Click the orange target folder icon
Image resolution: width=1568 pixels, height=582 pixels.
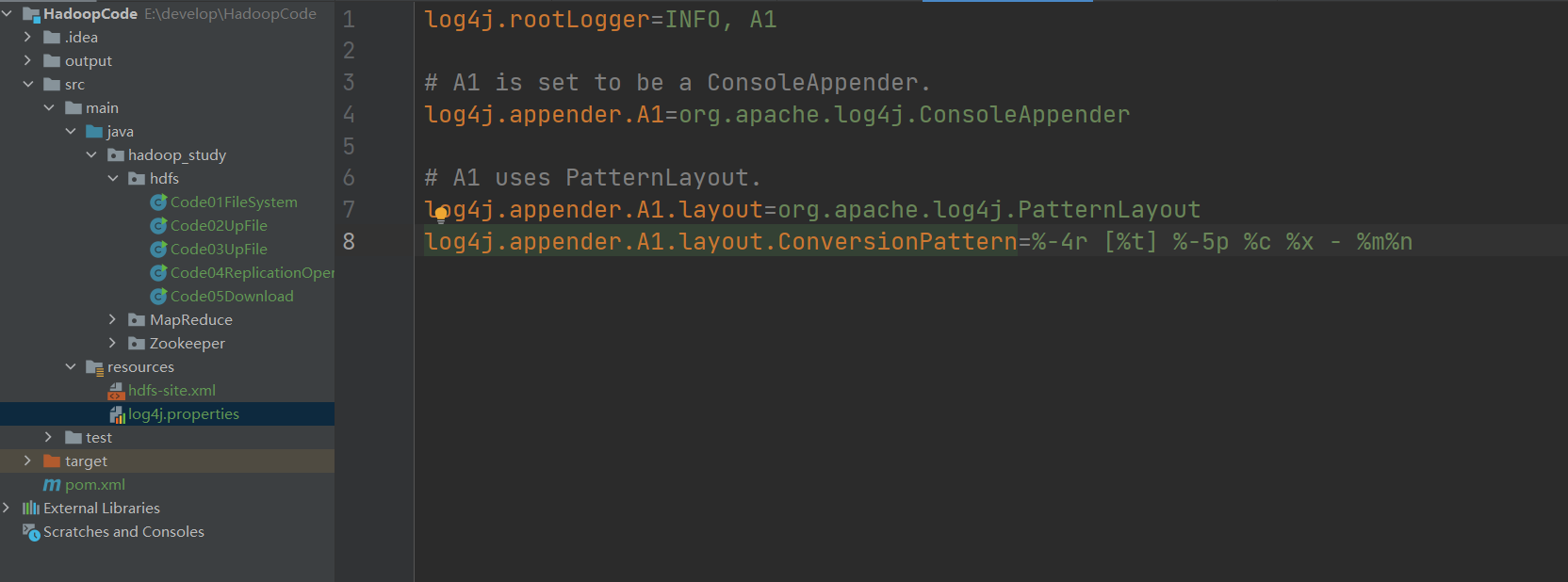52,461
